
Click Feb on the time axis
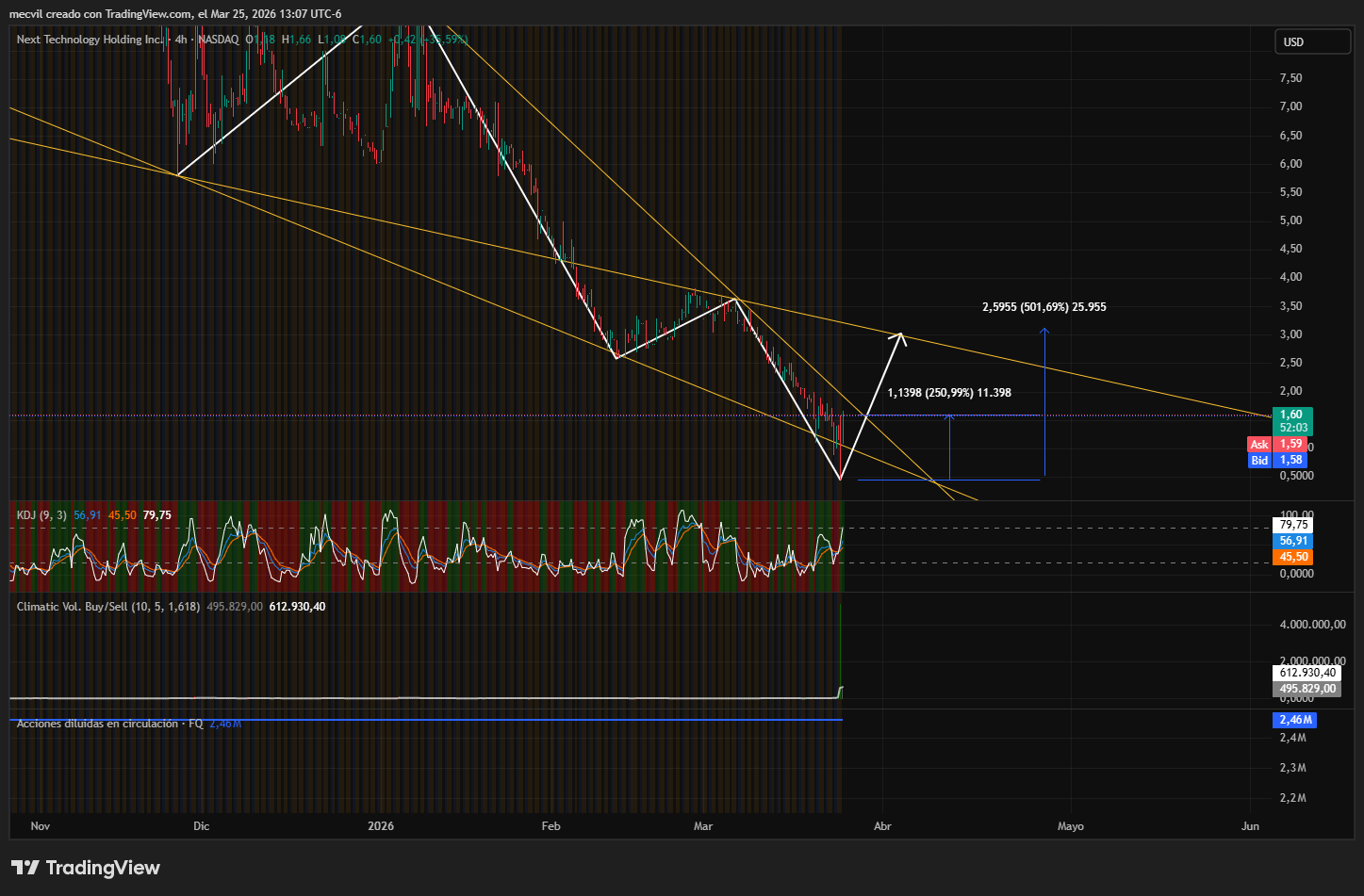(551, 826)
